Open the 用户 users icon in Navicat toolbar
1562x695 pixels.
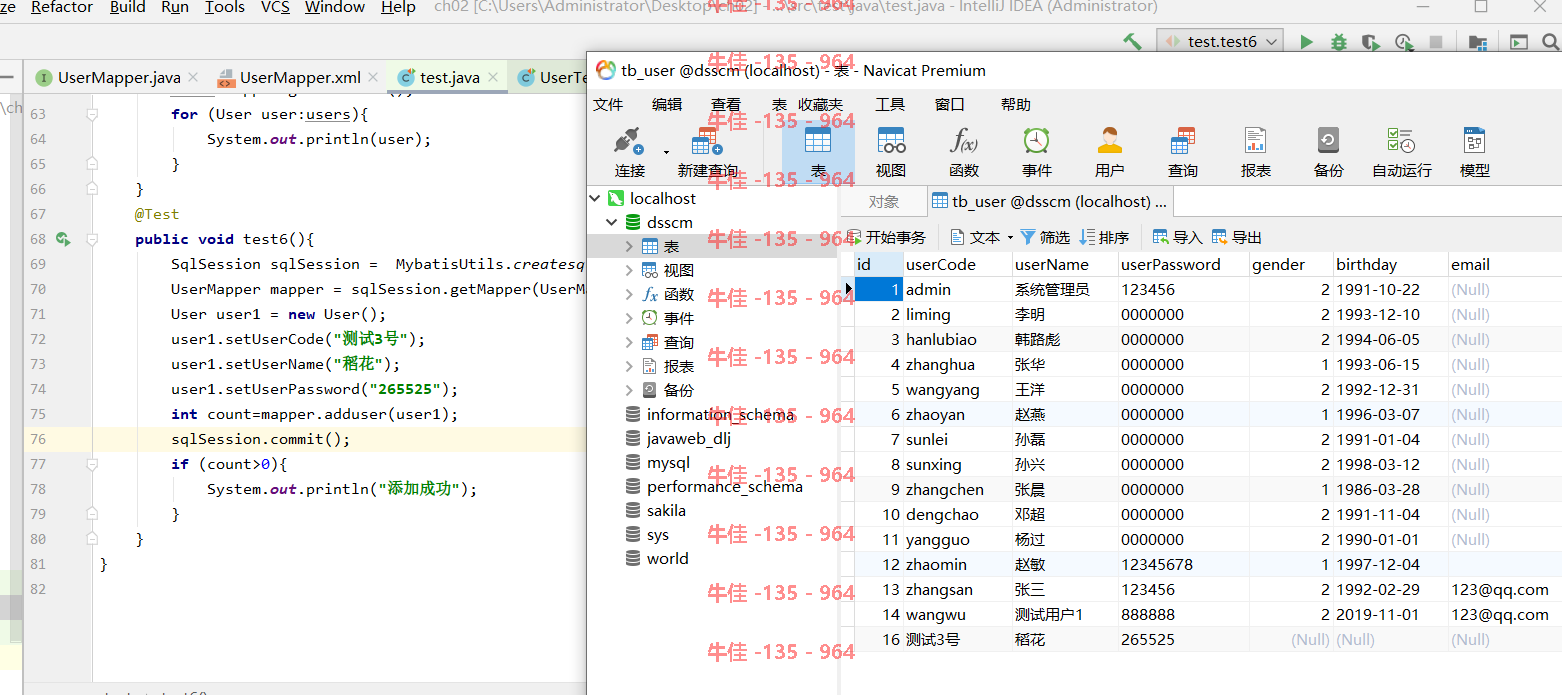click(1109, 140)
